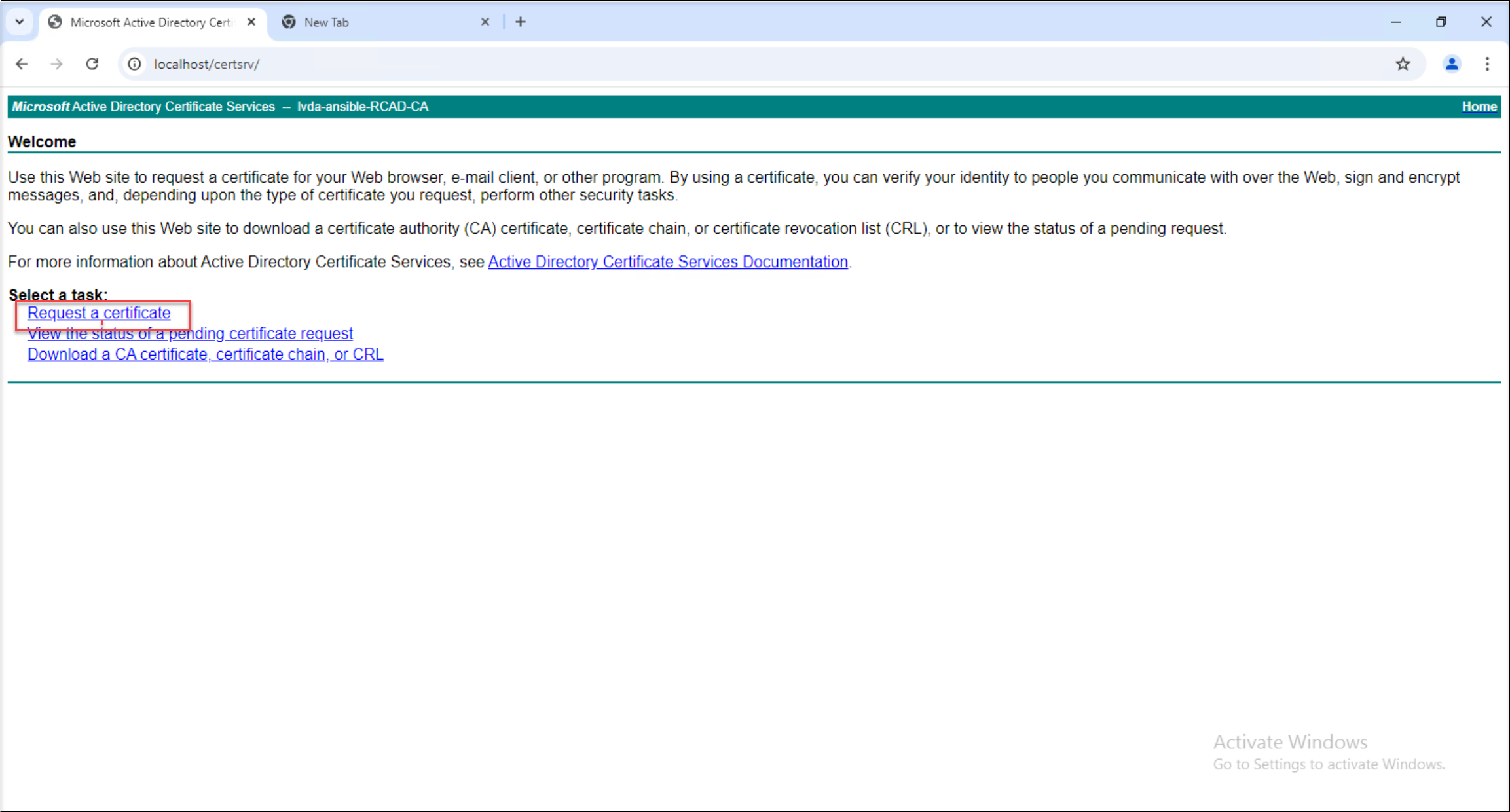Open Active Directory Certificate Services Documentation
This screenshot has width=1510, height=812.
[x=668, y=261]
